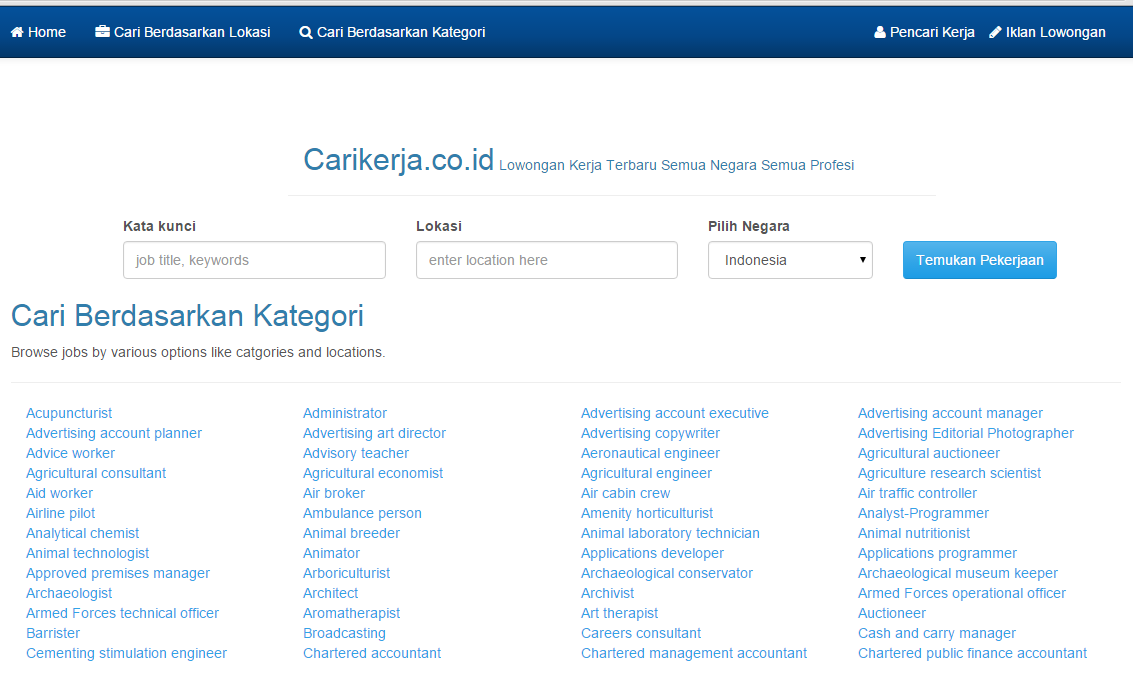Open the Pilih Negara dropdown

(x=790, y=260)
